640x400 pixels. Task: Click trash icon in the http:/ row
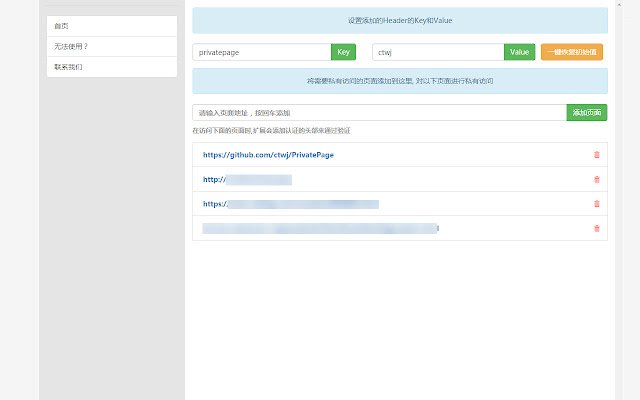(597, 179)
